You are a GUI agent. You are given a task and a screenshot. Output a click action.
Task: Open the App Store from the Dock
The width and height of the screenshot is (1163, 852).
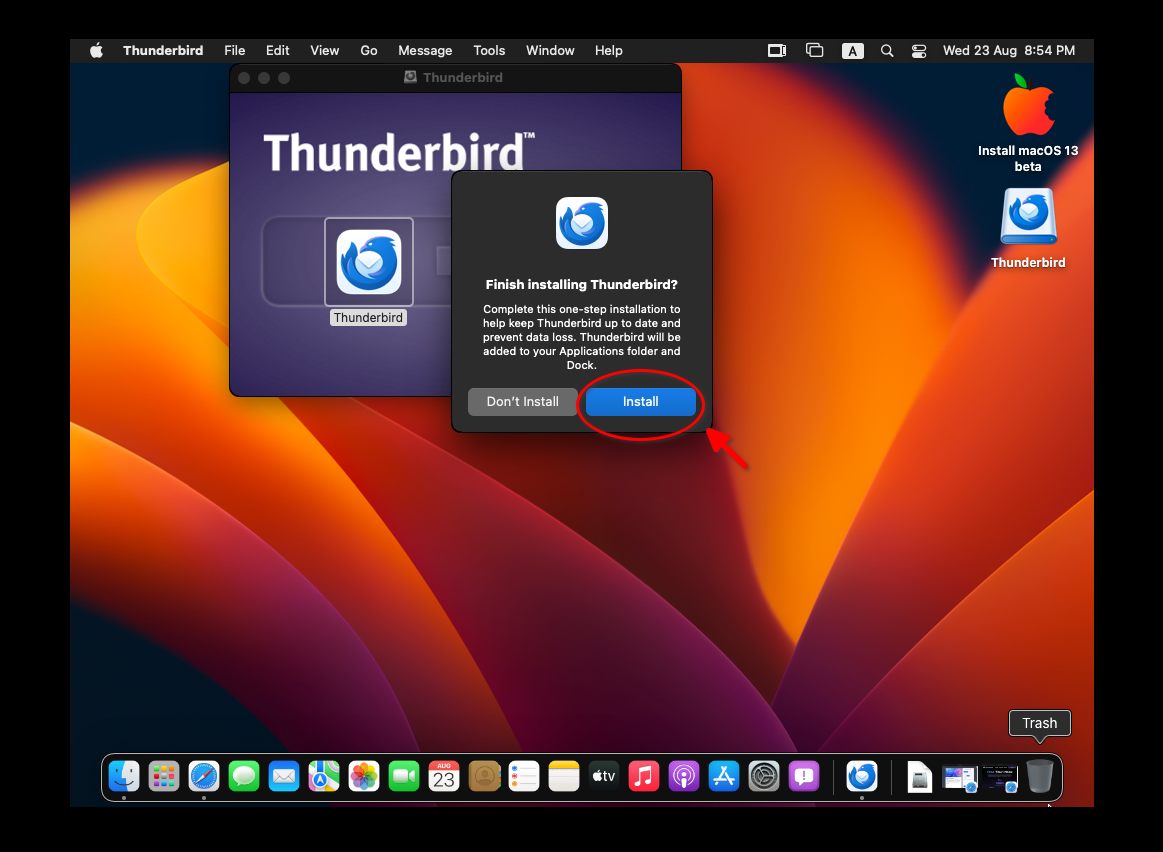pyautogui.click(x=725, y=776)
